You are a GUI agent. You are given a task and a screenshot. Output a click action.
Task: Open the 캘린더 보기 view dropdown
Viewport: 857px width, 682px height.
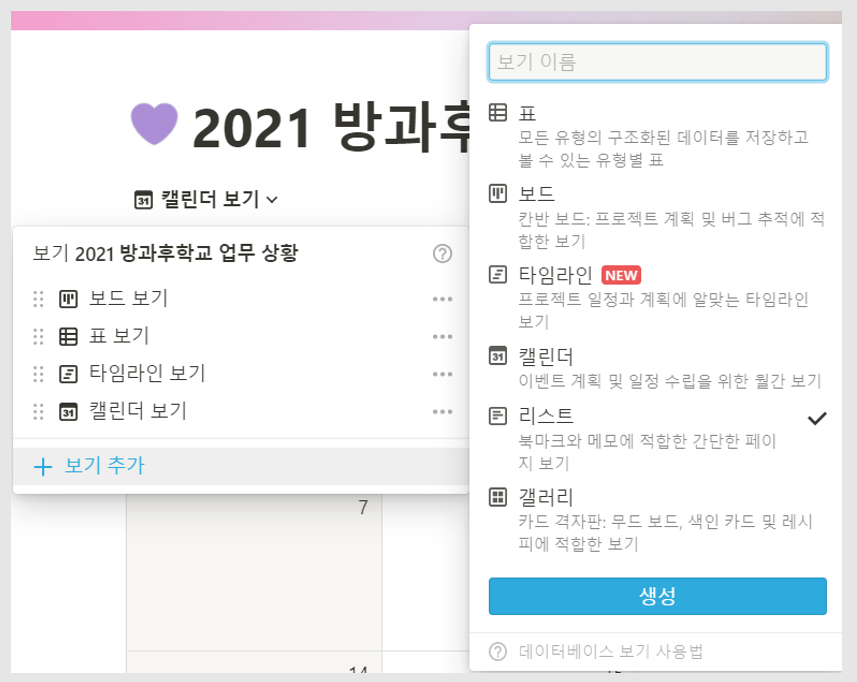tap(206, 199)
